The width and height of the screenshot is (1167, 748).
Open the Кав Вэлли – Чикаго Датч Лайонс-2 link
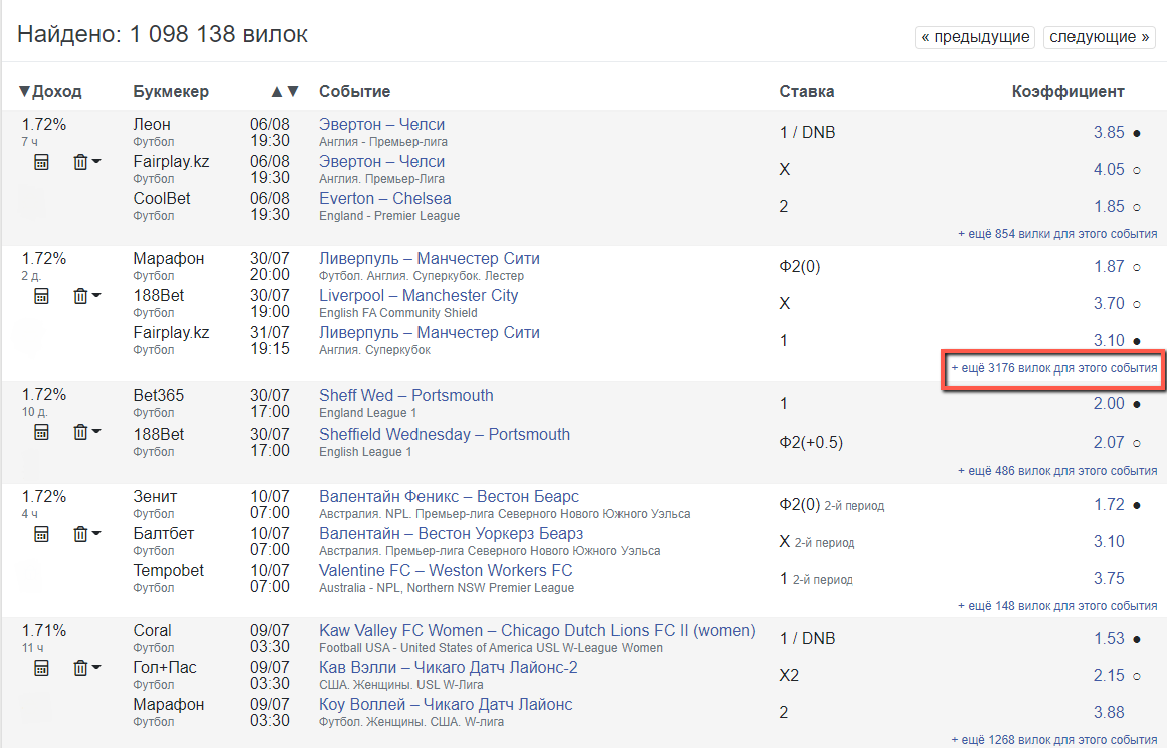[x=448, y=668]
